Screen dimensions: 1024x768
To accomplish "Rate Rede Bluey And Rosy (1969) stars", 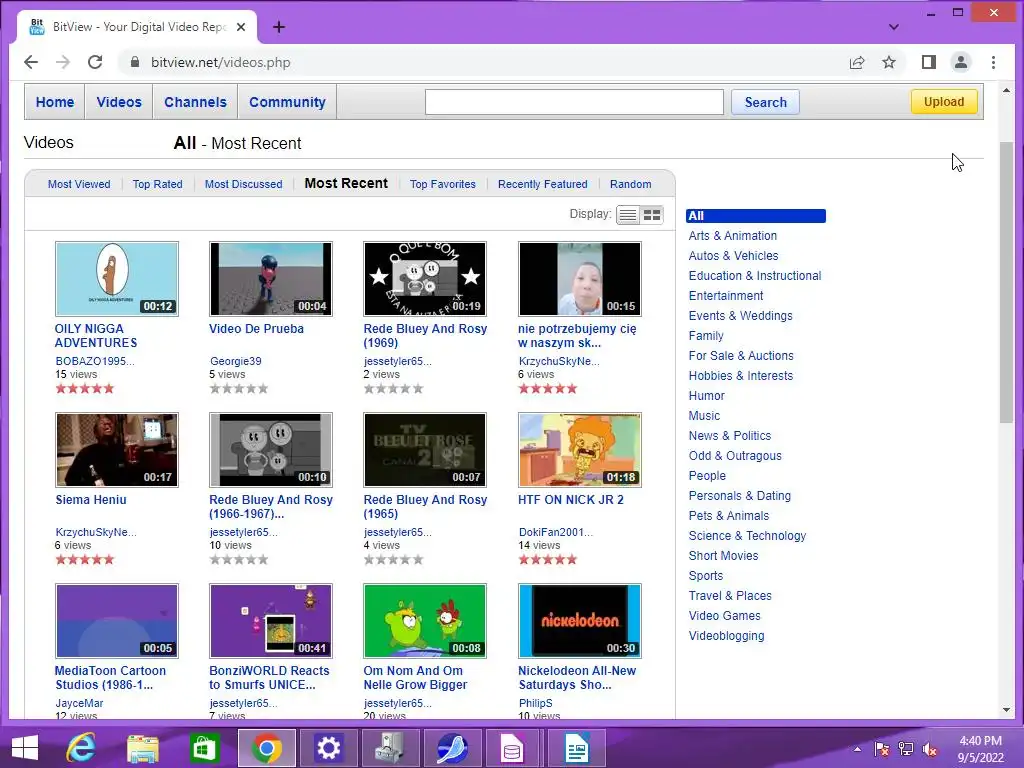I will click(x=393, y=389).
